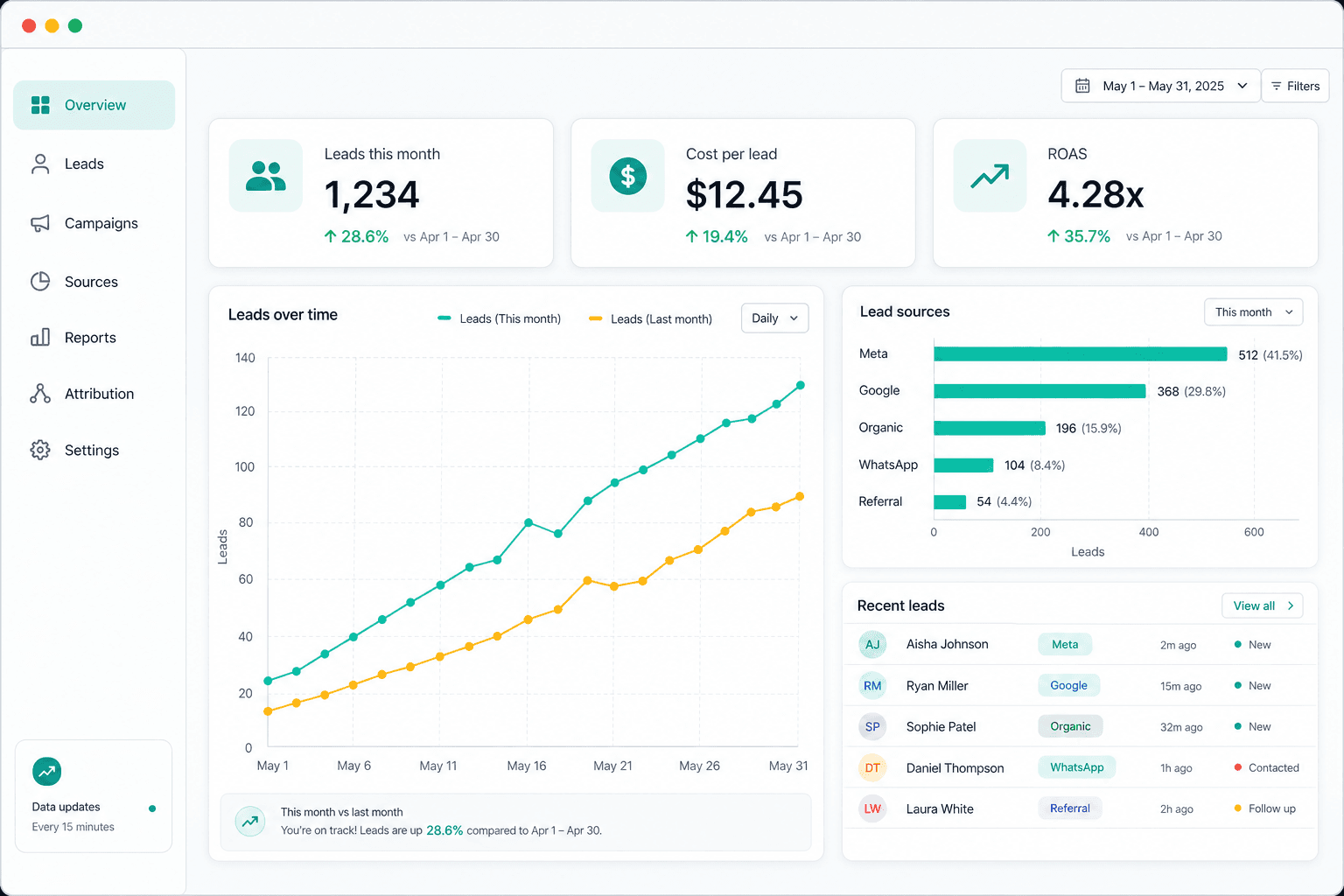Click the WhatsApp bar in Lead sources
The width and height of the screenshot is (1344, 896).
coord(963,465)
